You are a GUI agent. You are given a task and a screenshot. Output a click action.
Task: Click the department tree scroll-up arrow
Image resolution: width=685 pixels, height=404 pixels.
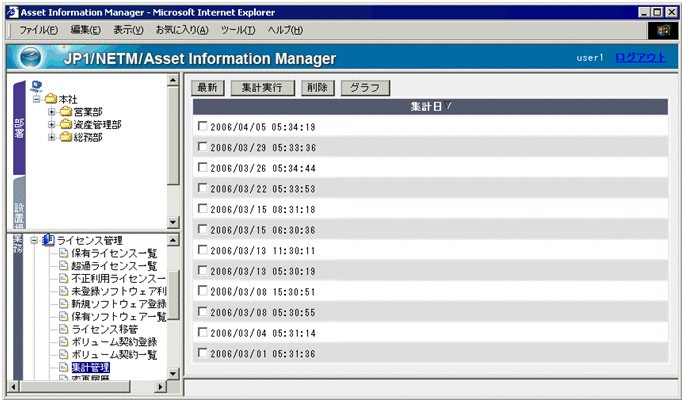click(x=173, y=80)
